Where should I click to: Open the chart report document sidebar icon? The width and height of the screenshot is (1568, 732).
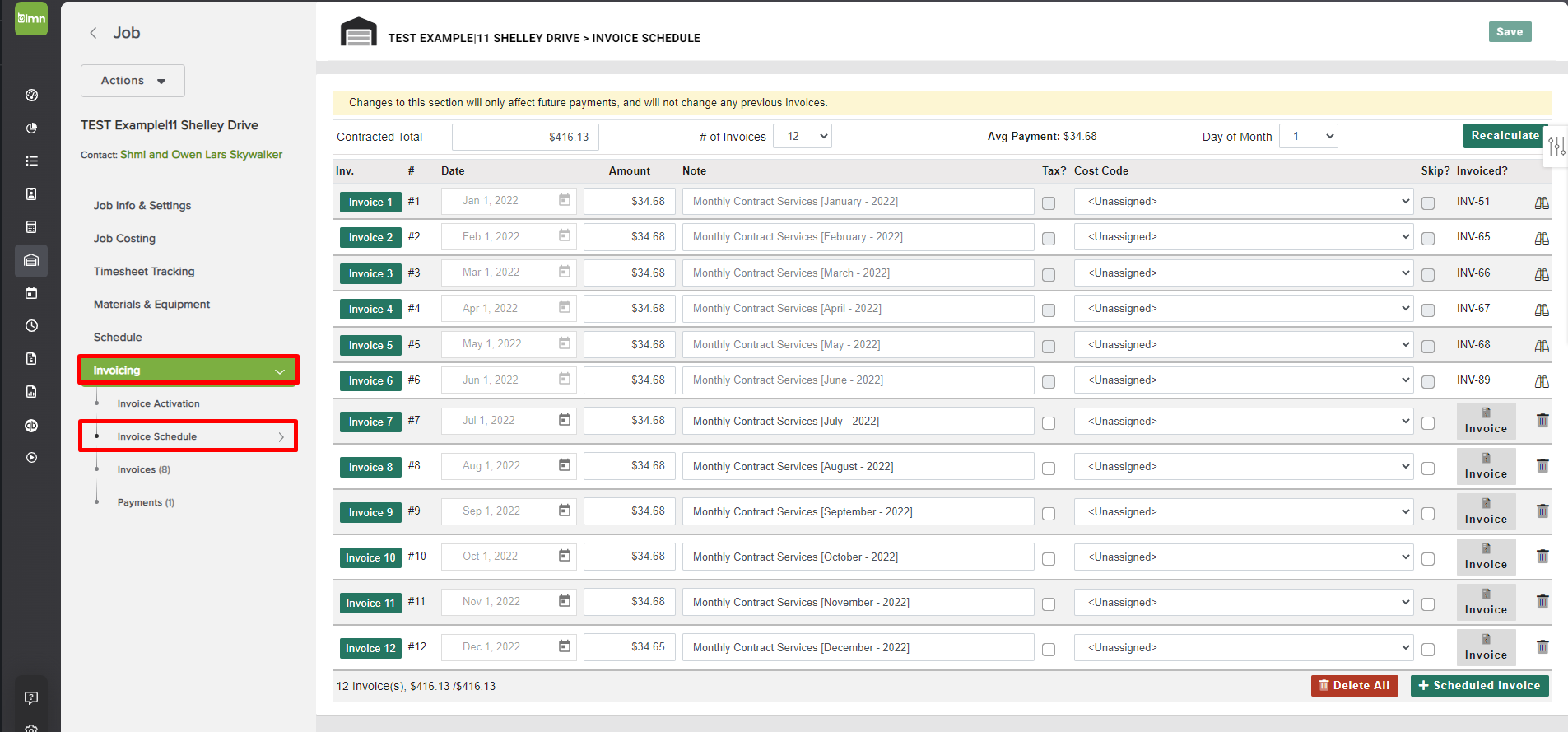point(31,392)
